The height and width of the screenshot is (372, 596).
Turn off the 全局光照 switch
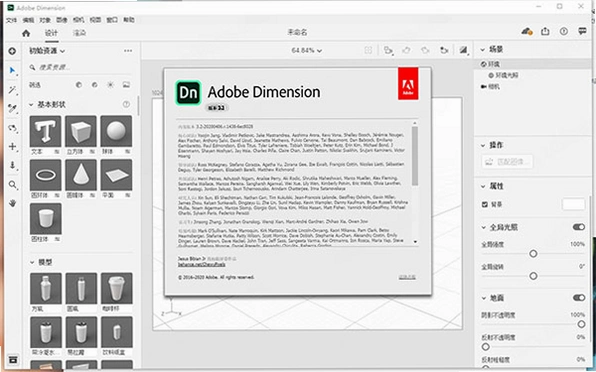coord(579,227)
